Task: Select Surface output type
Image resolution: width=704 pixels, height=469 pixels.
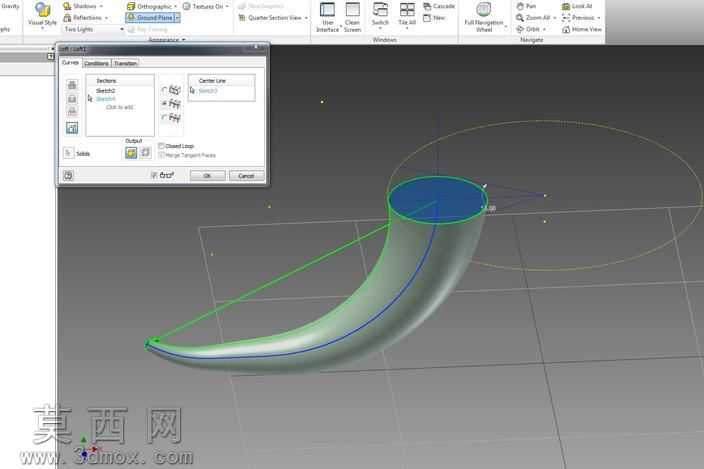Action: tap(145, 153)
